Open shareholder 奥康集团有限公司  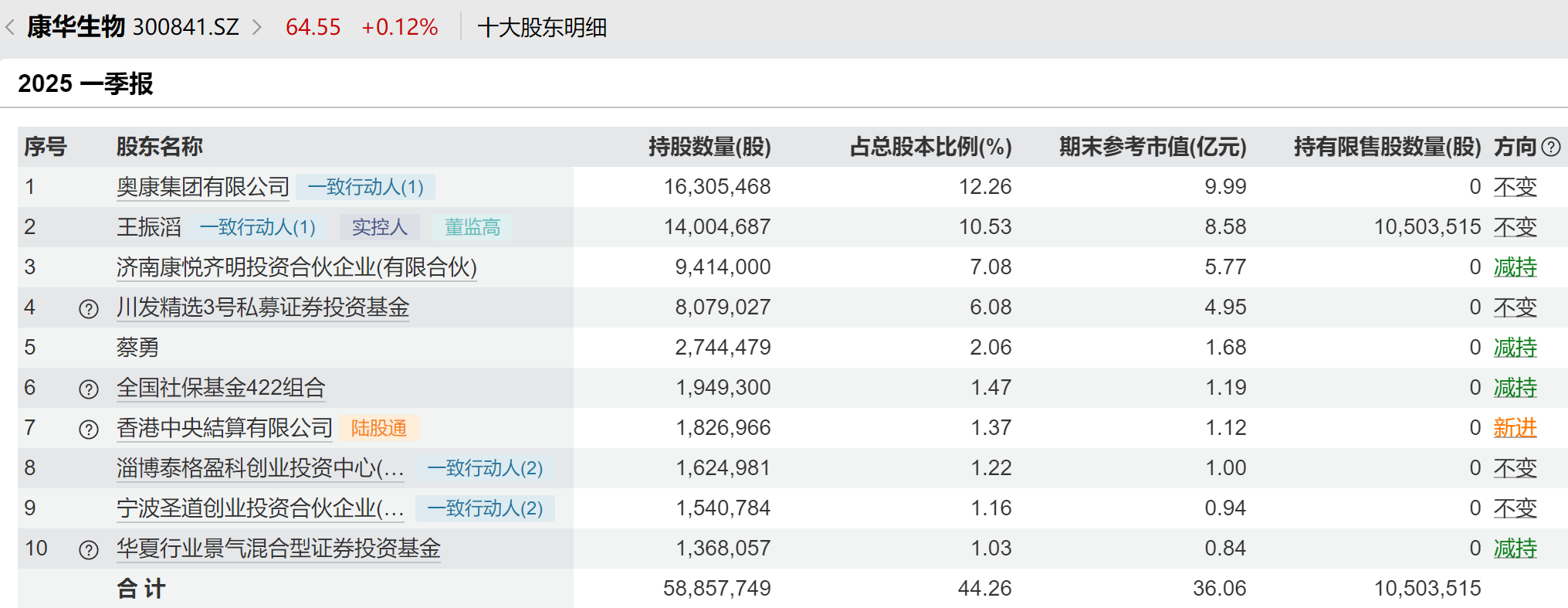pyautogui.click(x=203, y=187)
